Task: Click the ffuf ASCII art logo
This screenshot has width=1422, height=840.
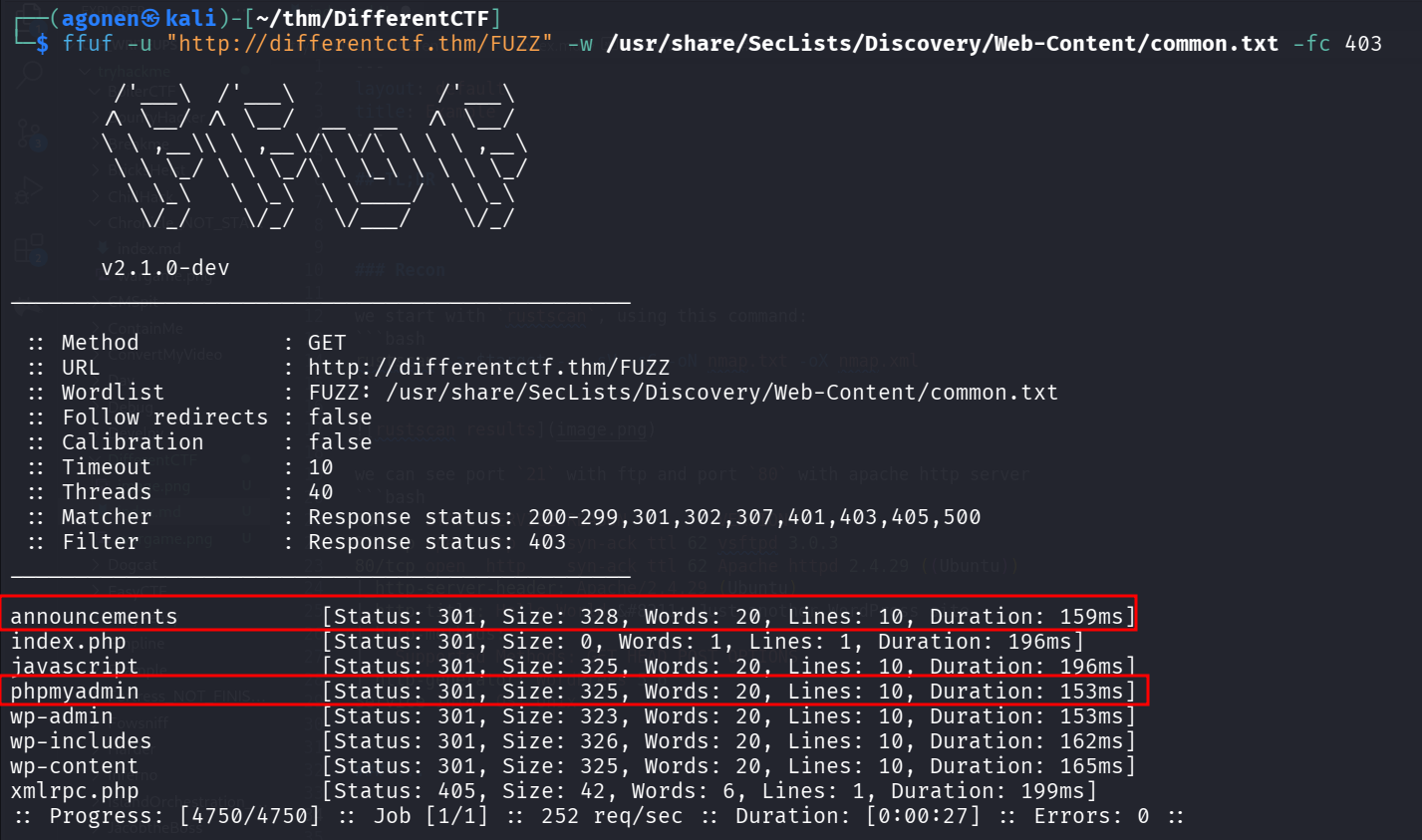Action: point(314,154)
